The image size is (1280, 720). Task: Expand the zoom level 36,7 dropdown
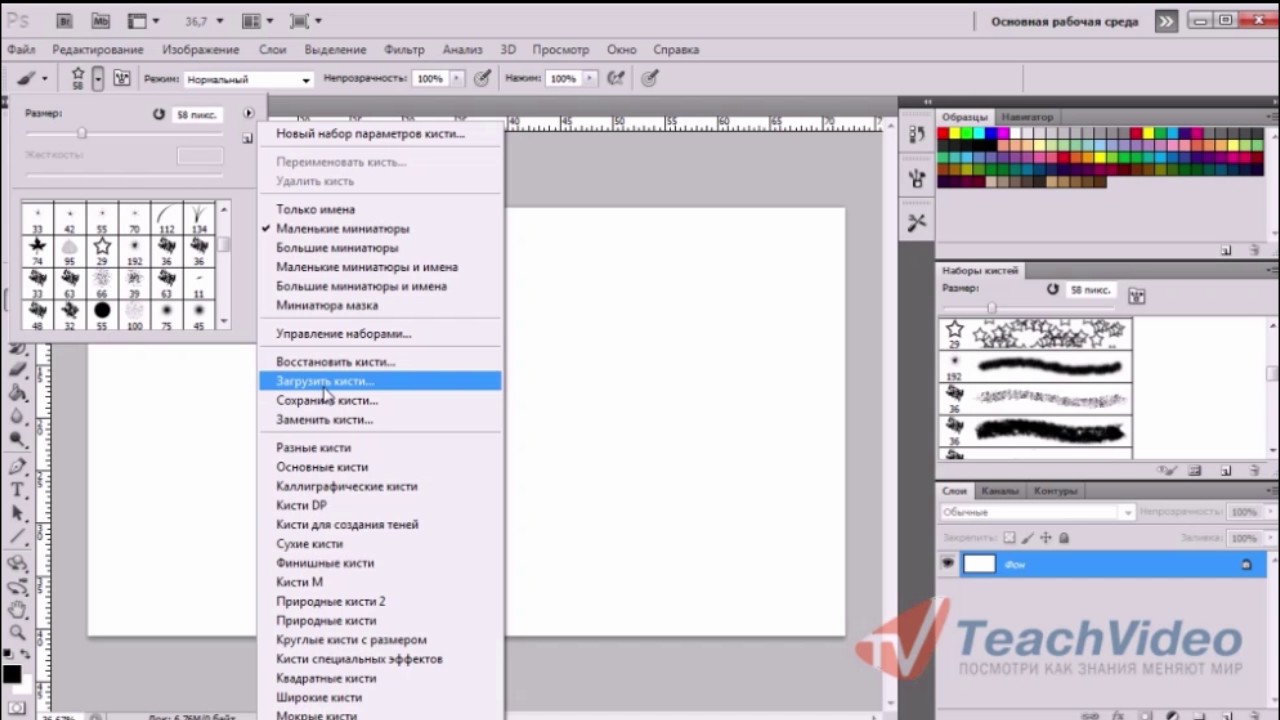[220, 21]
